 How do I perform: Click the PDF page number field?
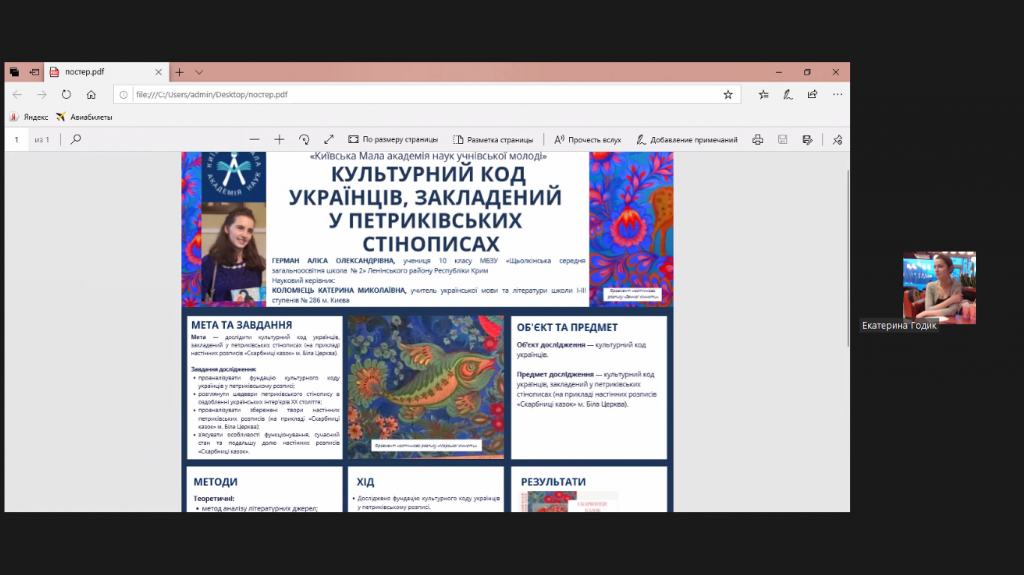coord(16,139)
